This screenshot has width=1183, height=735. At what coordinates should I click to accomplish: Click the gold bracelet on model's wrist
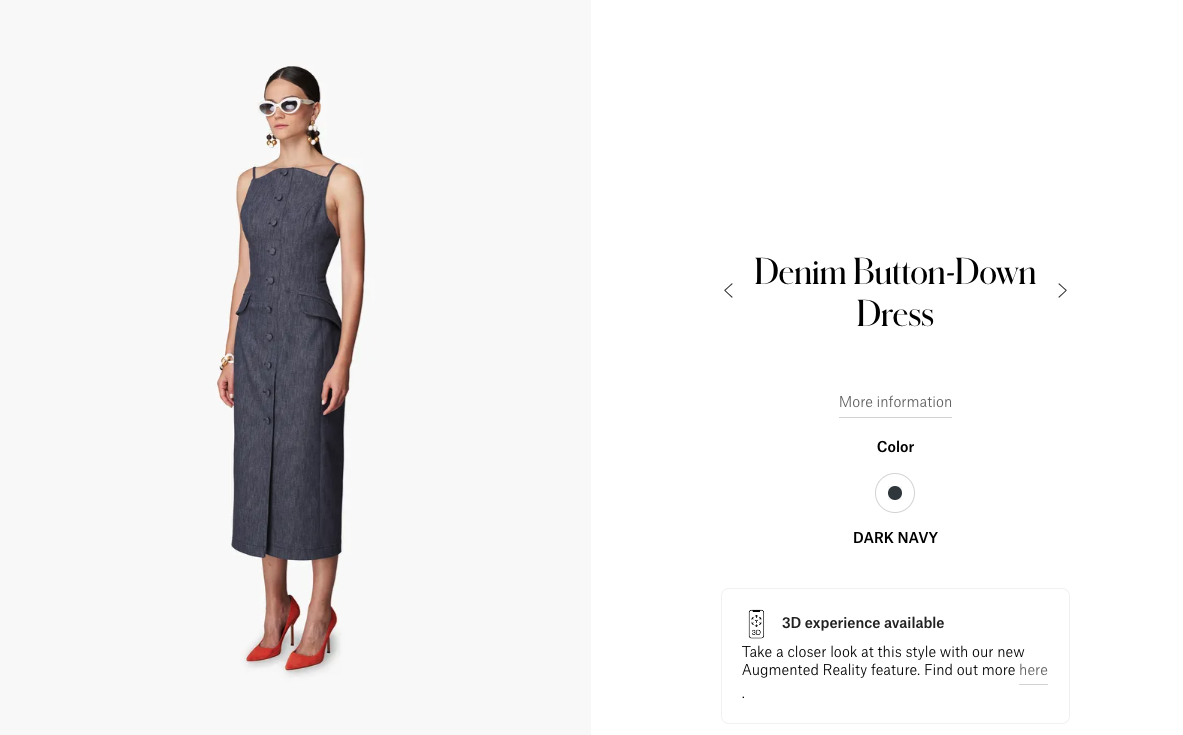pyautogui.click(x=226, y=361)
